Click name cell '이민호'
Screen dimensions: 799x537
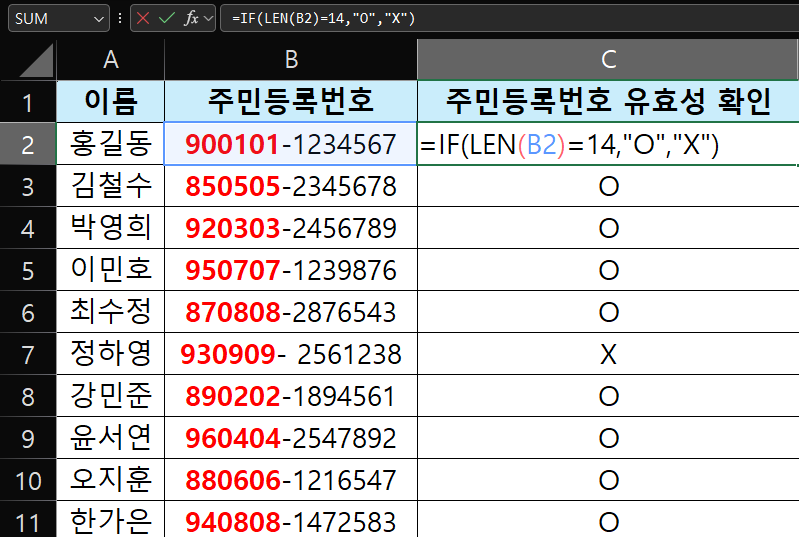(x=111, y=270)
